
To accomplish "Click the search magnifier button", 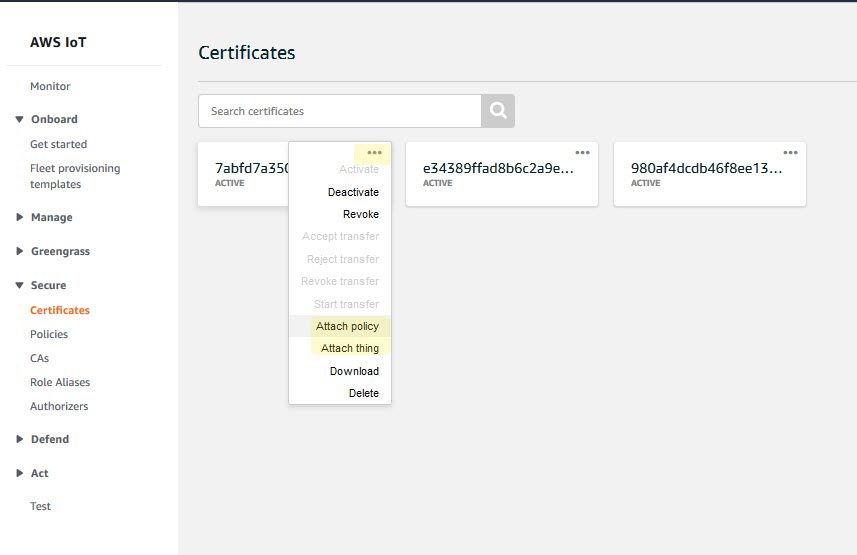I will point(498,111).
